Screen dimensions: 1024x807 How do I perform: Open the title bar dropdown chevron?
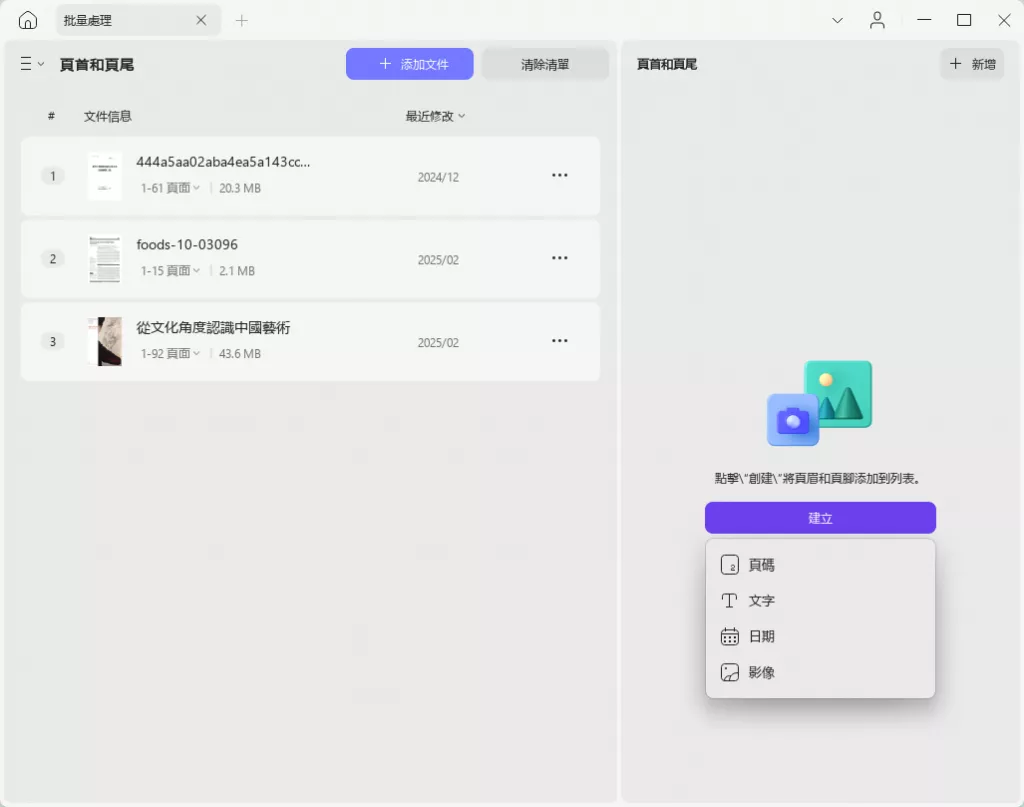coord(837,21)
